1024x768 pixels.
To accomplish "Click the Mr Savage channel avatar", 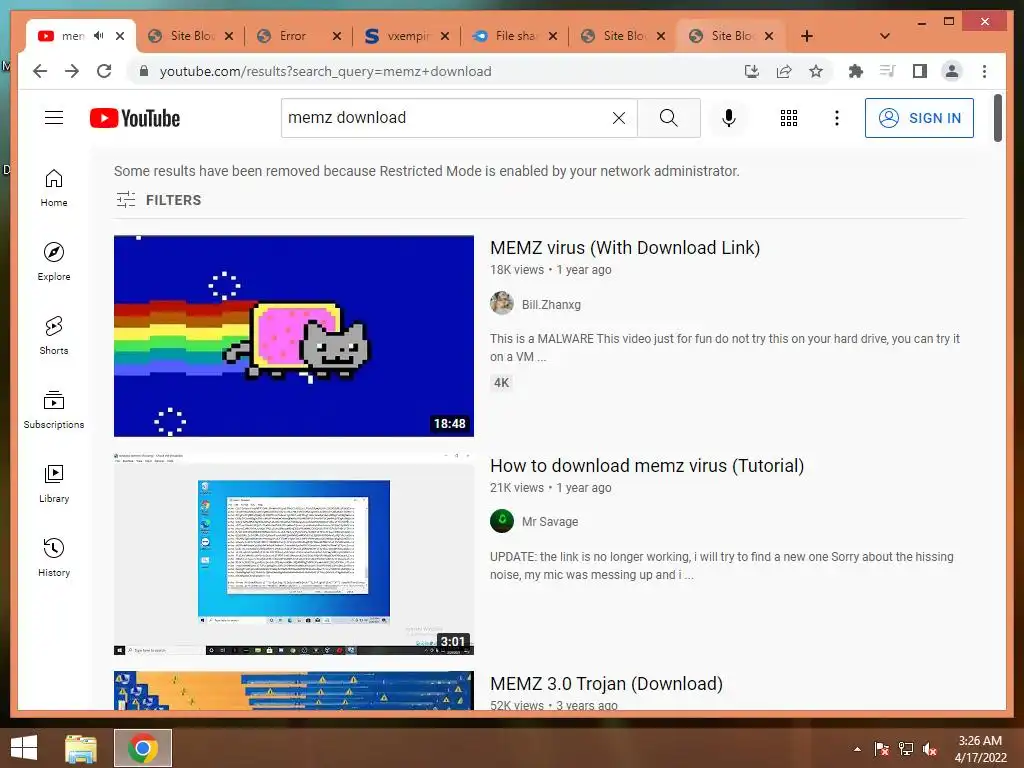I will pos(502,521).
